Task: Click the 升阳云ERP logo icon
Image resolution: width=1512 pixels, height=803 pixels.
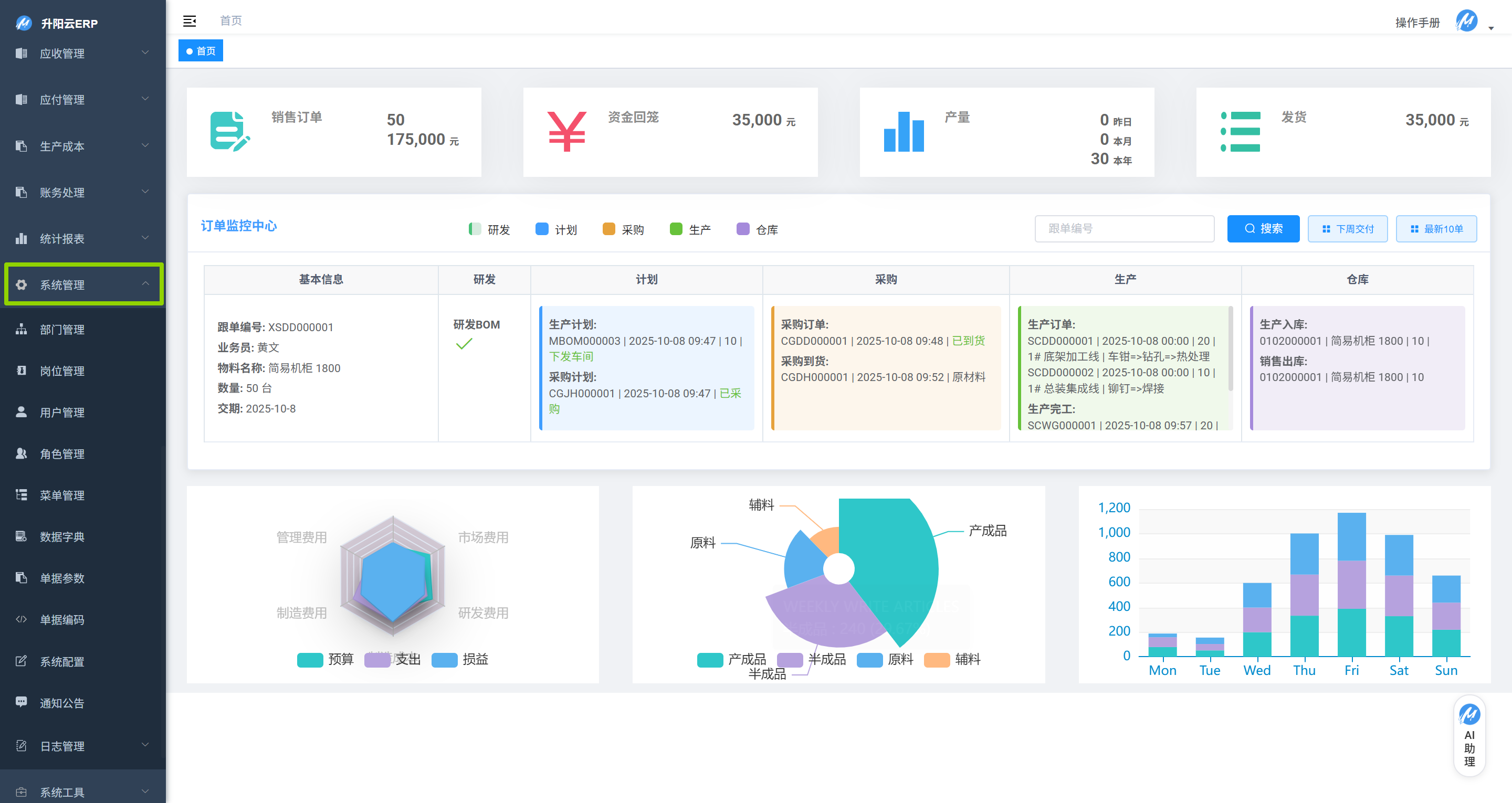Action: pos(24,23)
